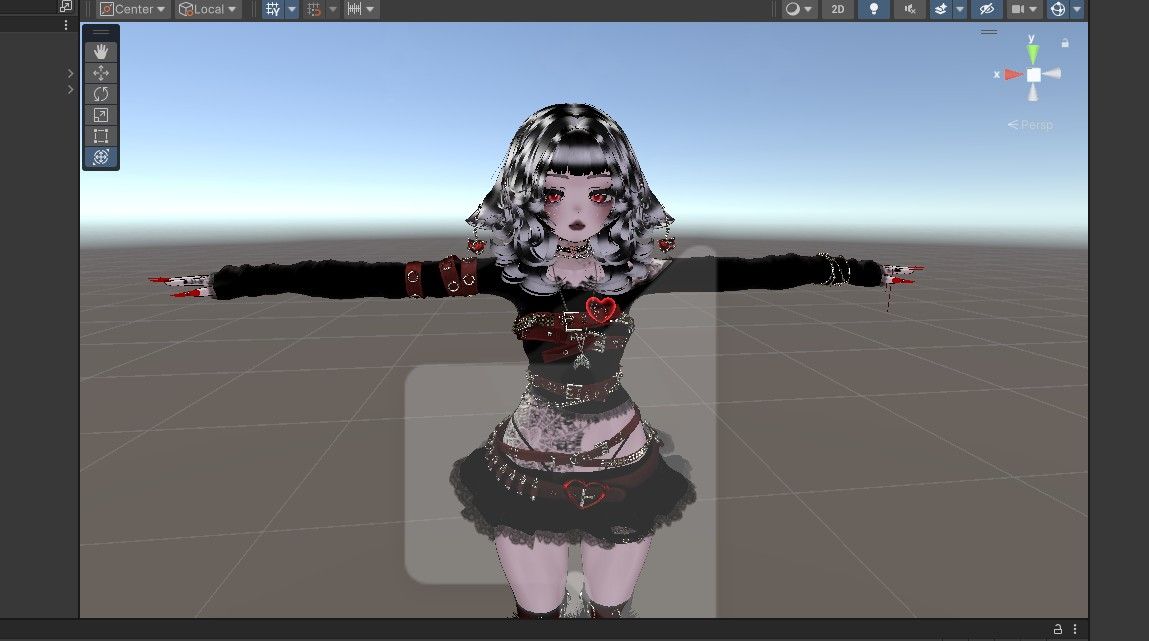
Task: Open the grid visibility settings dropdown arrow
Action: click(x=292, y=10)
